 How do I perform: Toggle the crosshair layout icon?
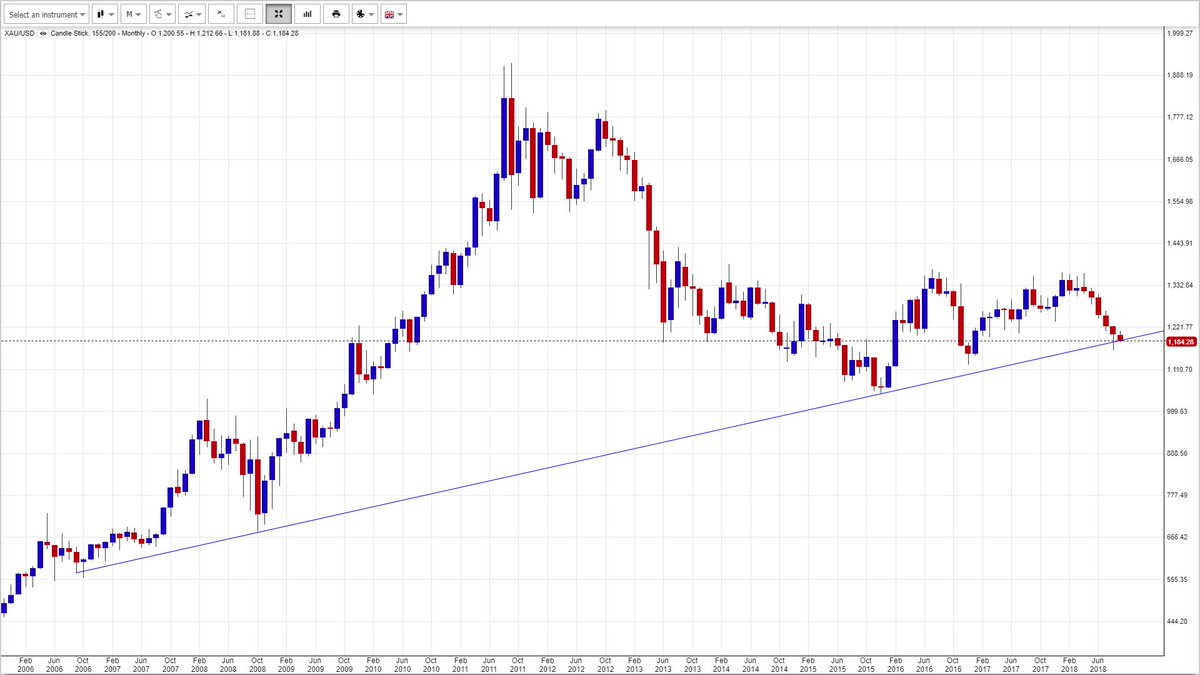click(250, 15)
